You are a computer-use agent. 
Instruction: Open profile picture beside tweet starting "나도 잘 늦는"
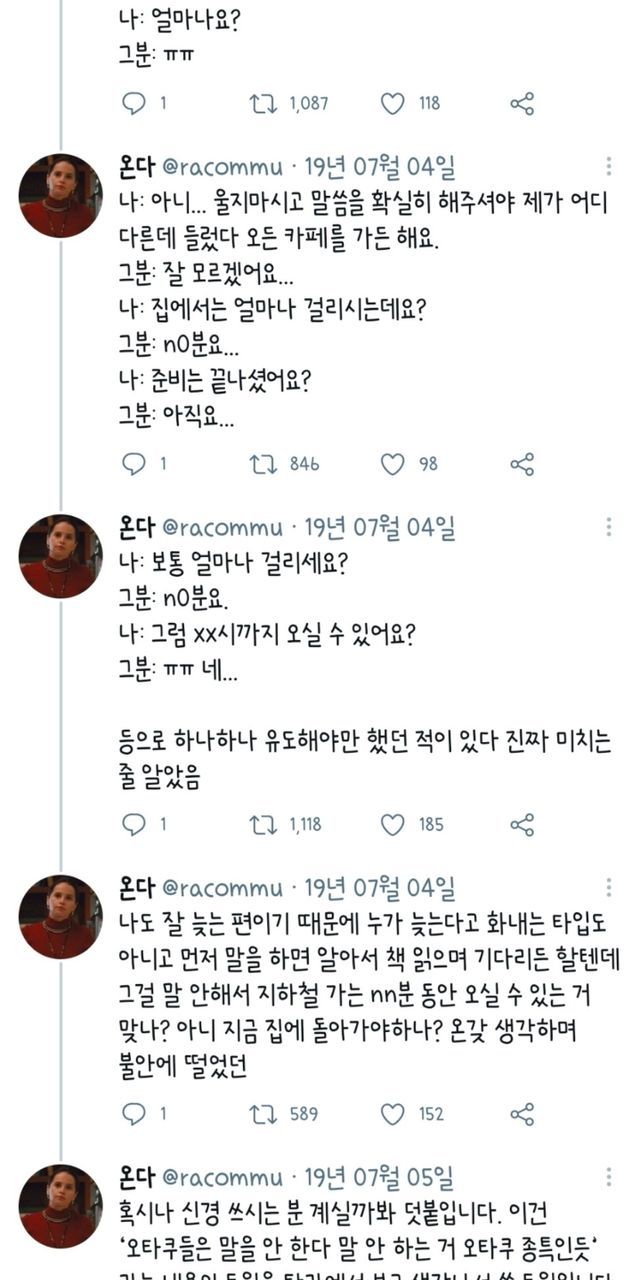point(61,917)
